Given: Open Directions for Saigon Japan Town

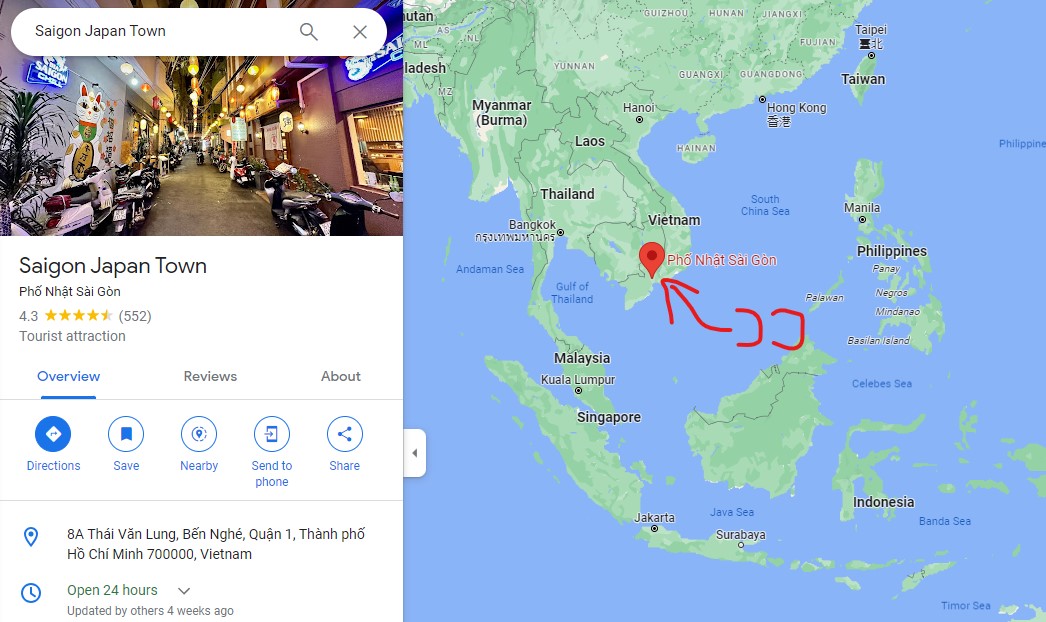Looking at the screenshot, I should point(53,434).
